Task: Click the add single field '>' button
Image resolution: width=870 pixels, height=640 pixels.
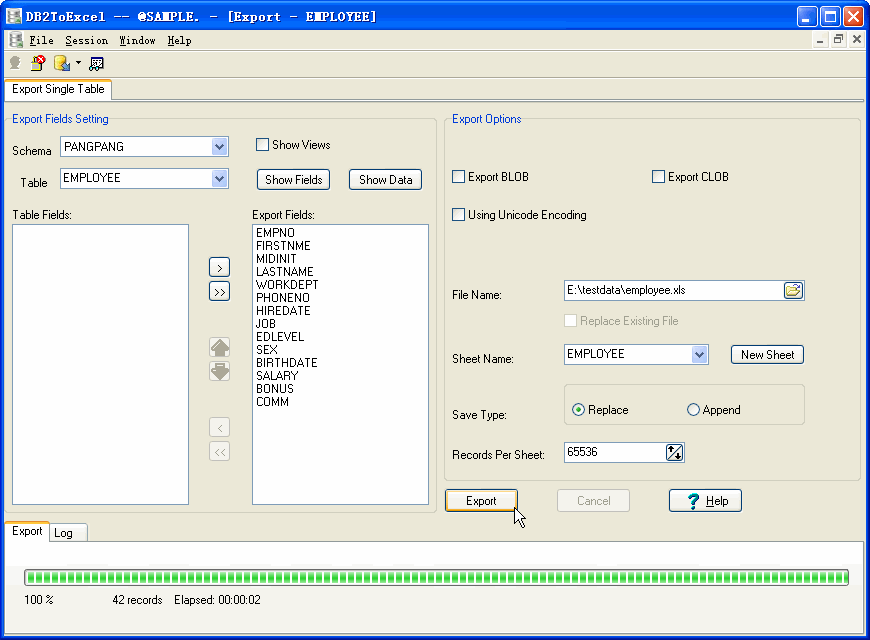Action: 220,268
